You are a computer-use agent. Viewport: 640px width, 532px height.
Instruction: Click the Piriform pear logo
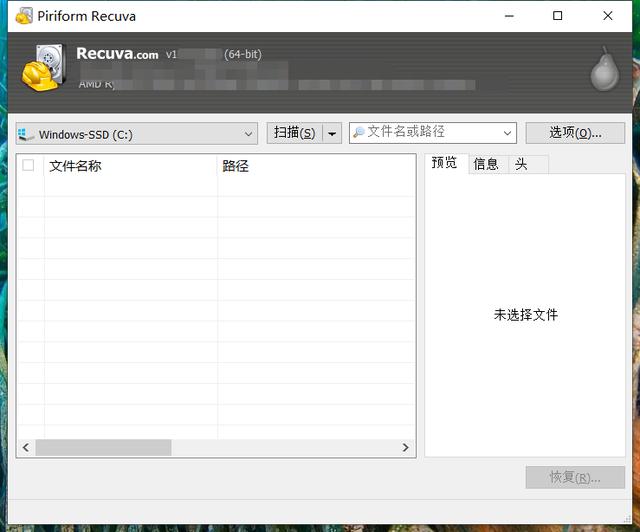tap(603, 68)
